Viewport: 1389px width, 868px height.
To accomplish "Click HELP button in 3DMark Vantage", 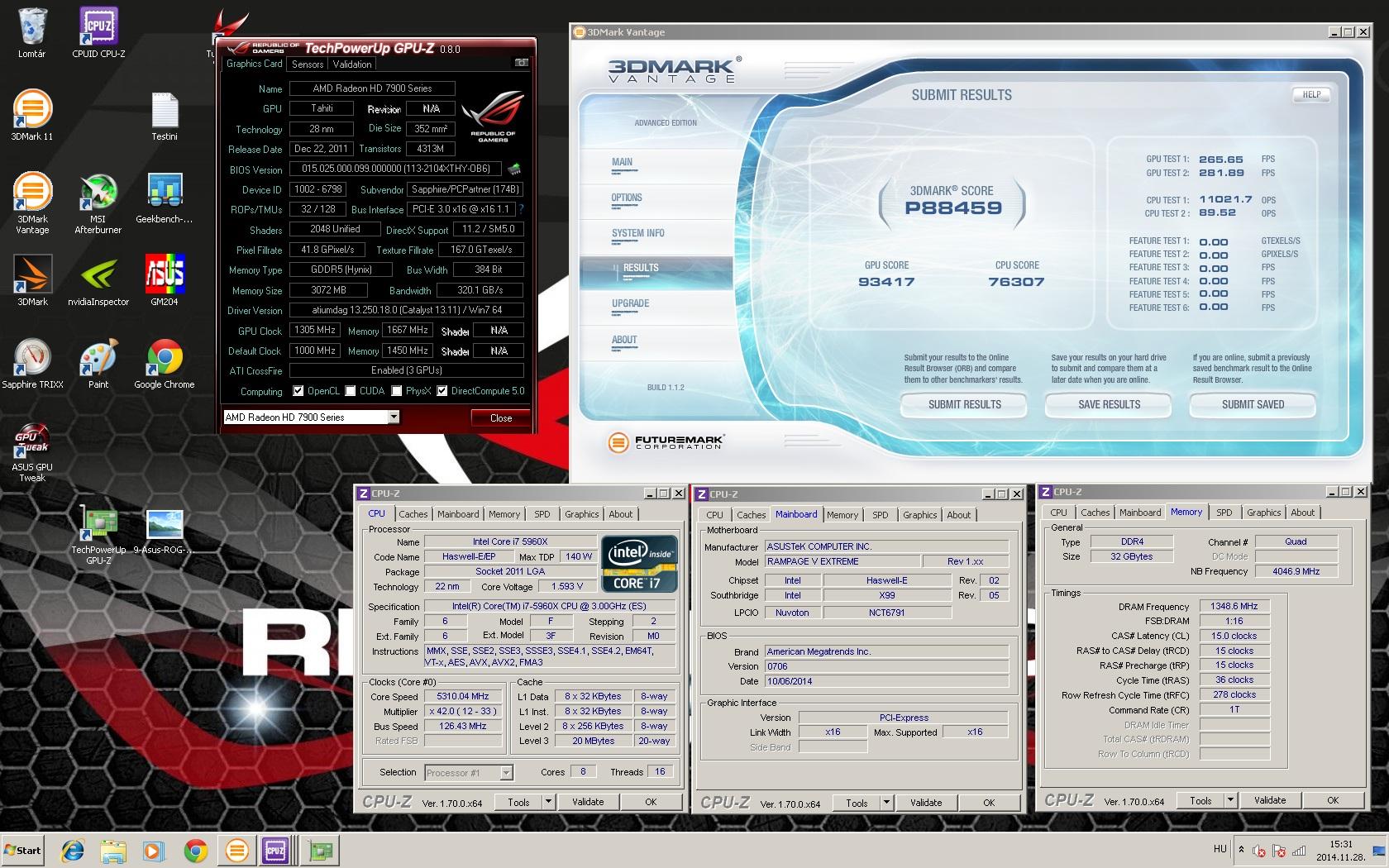I will (1311, 94).
